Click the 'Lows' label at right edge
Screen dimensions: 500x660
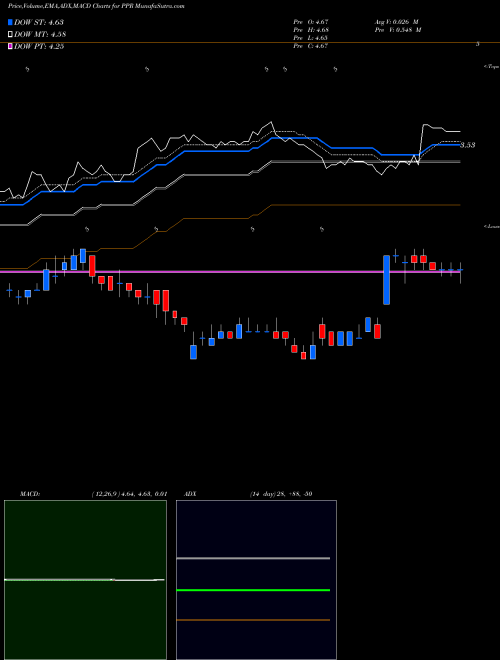tap(492, 226)
